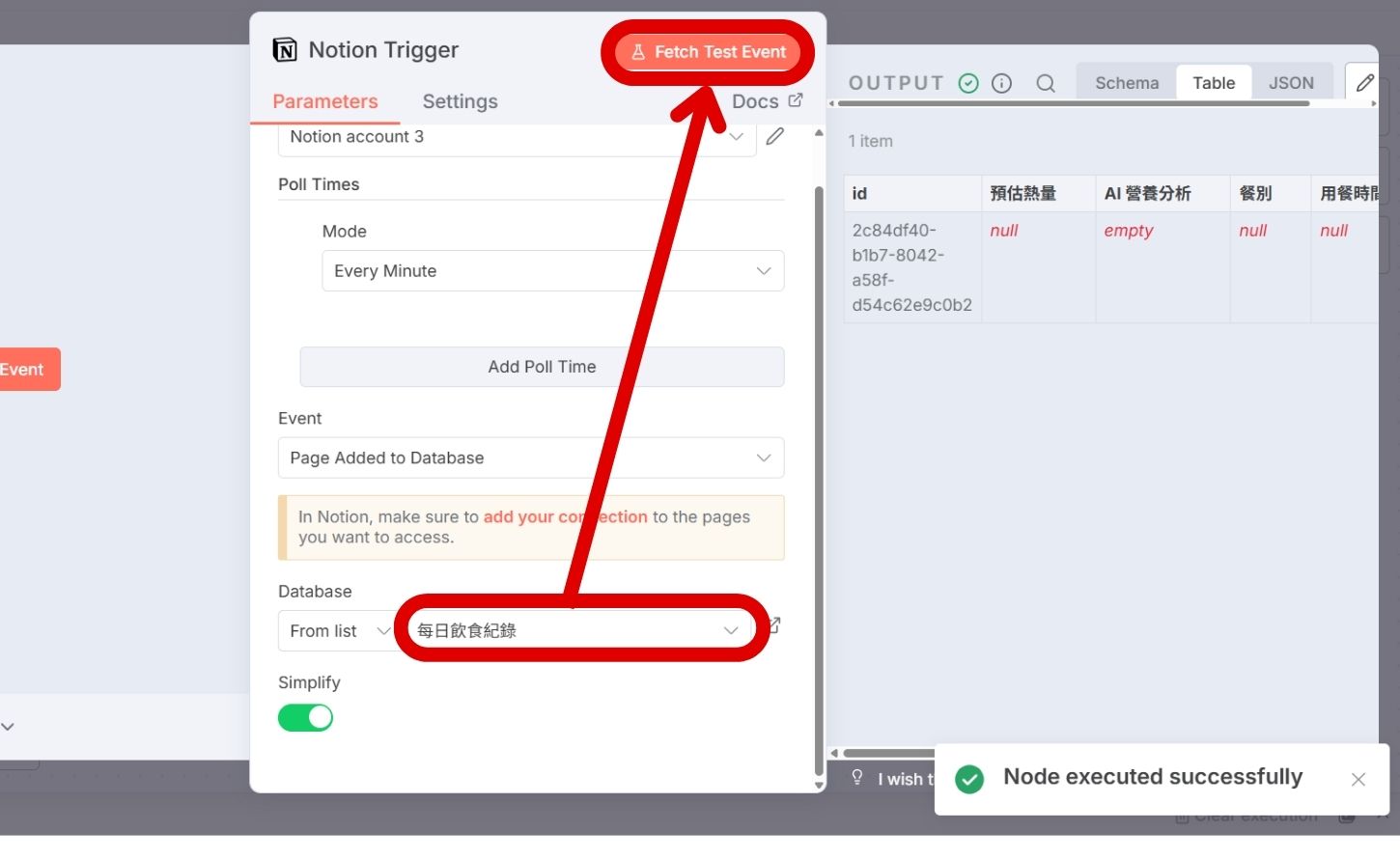Image resolution: width=1400 pixels, height=859 pixels.
Task: Click the Notion logo in the node header
Action: point(284,49)
